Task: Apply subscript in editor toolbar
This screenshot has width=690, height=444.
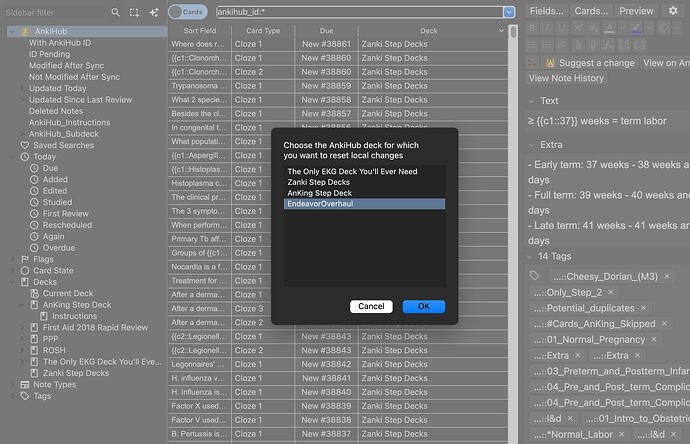Action: click(593, 28)
